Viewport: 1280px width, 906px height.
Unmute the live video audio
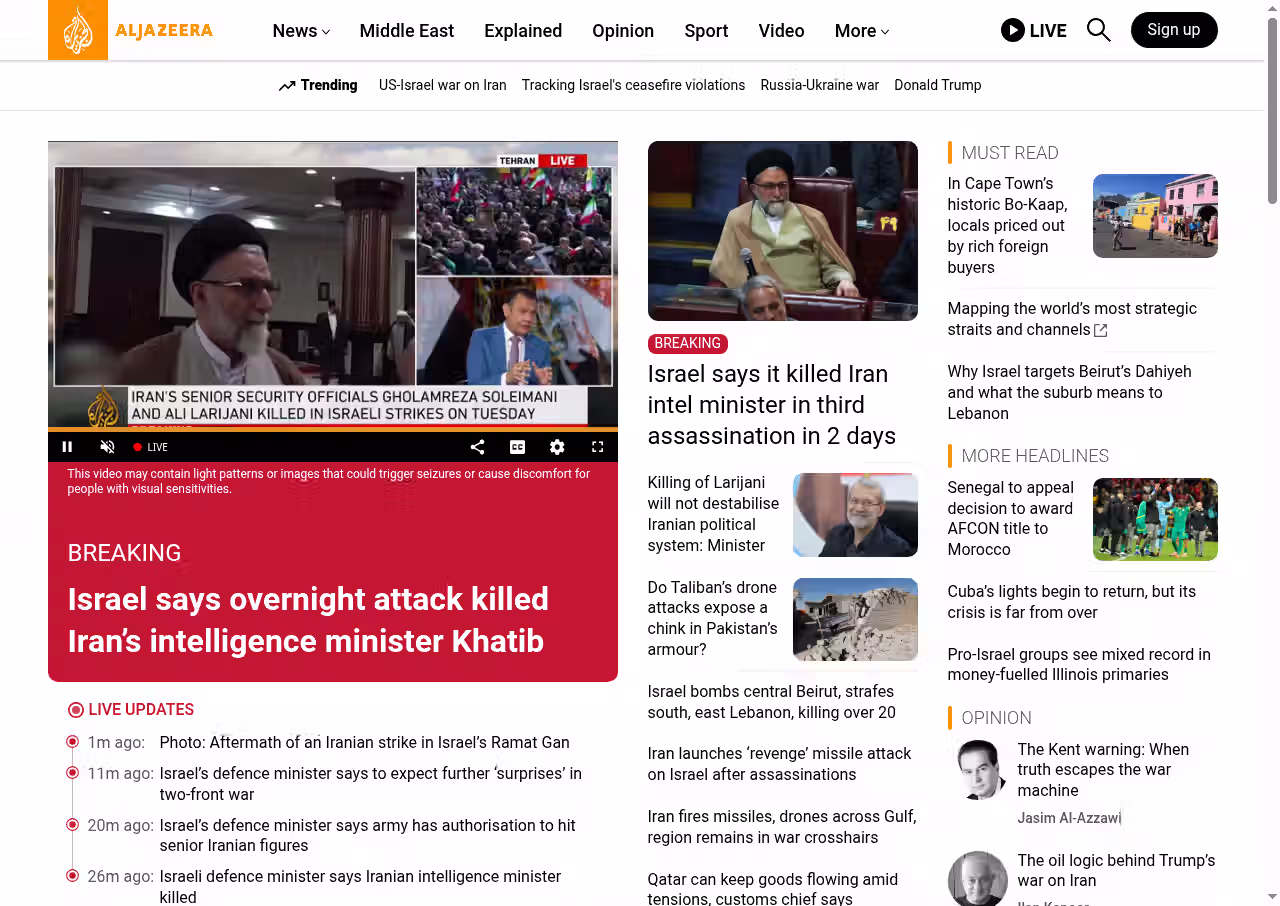click(108, 447)
